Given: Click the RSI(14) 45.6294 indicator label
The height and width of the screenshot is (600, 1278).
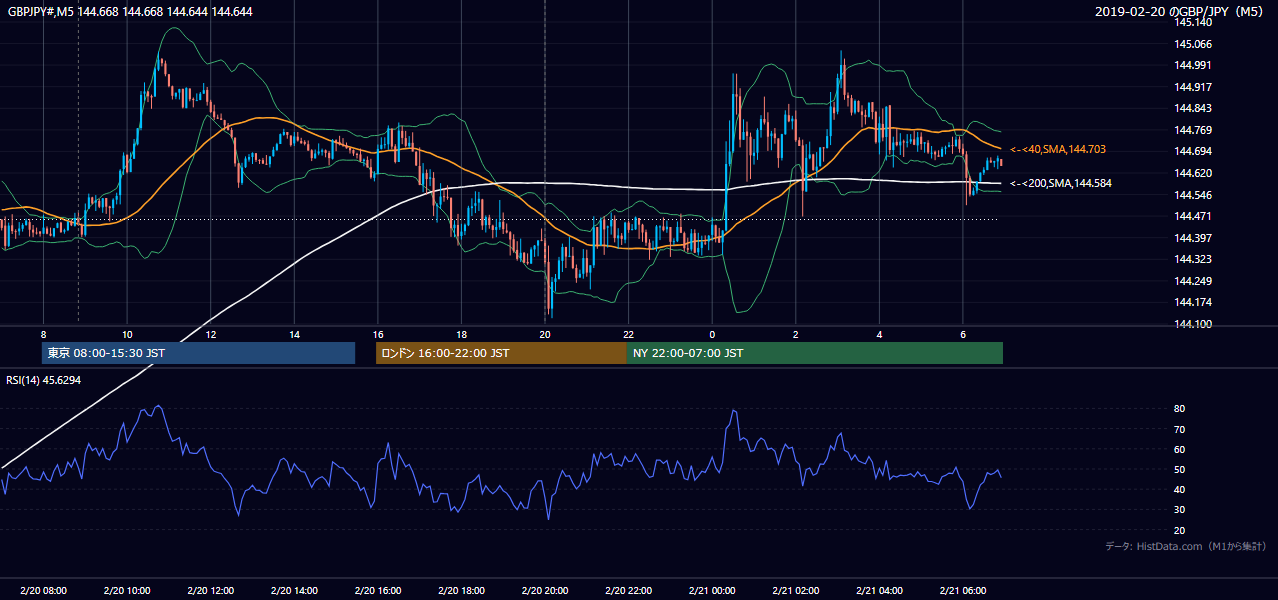Looking at the screenshot, I should click(44, 380).
